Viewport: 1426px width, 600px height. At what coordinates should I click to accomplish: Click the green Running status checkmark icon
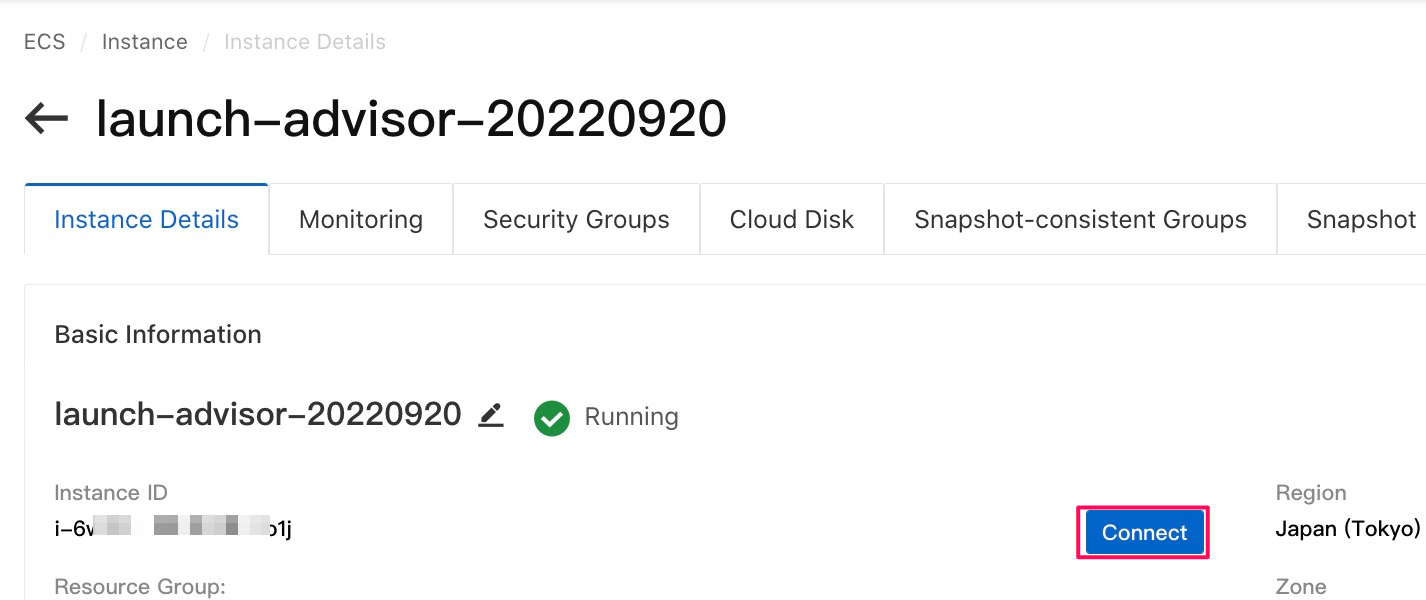coord(552,417)
